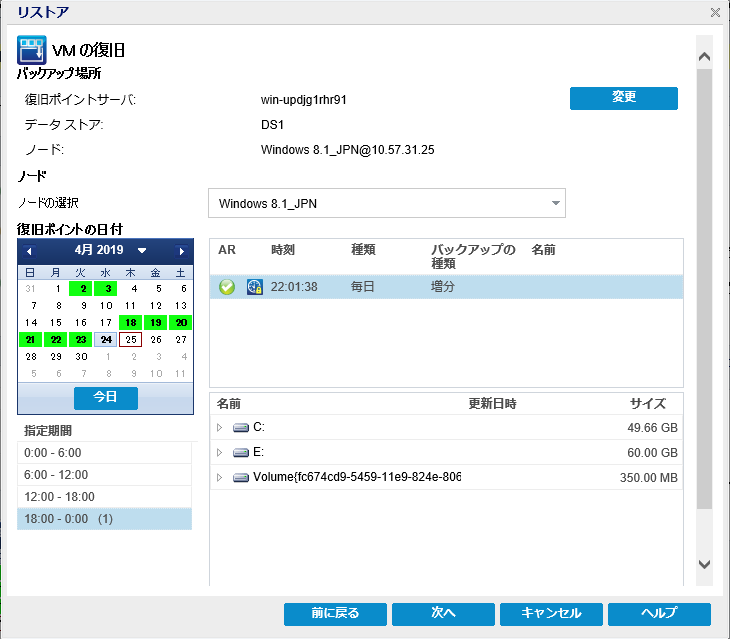Image resolution: width=730 pixels, height=639 pixels.
Task: Click the 350.00 MB size value
Action: click(x=648, y=478)
